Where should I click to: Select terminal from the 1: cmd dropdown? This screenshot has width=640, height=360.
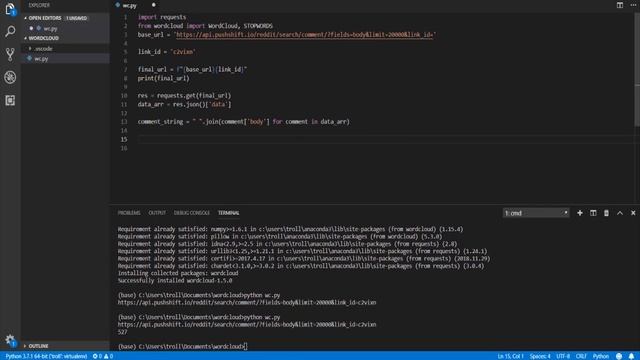536,213
